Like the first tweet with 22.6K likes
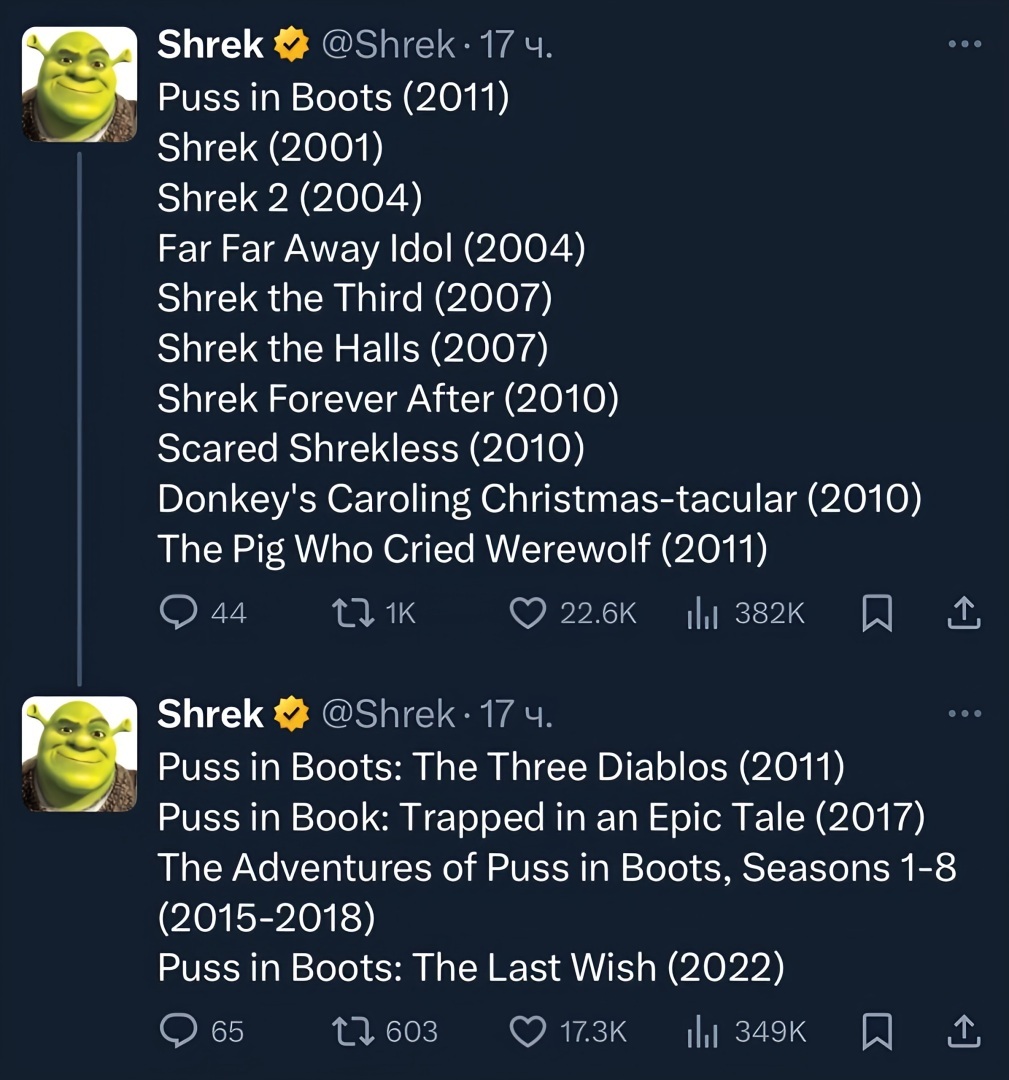 (527, 612)
